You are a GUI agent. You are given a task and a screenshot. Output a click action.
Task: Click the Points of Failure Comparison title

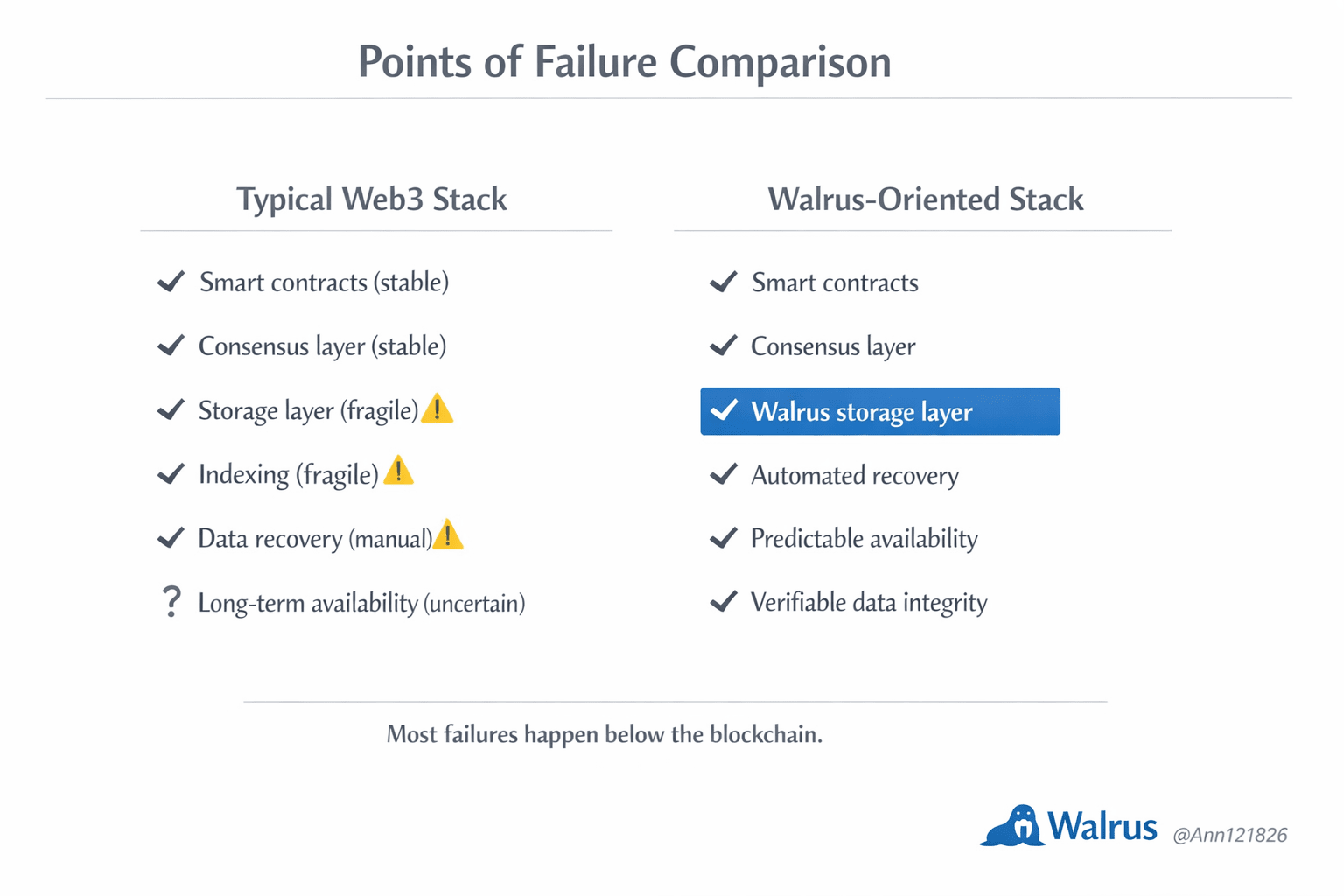point(625,62)
